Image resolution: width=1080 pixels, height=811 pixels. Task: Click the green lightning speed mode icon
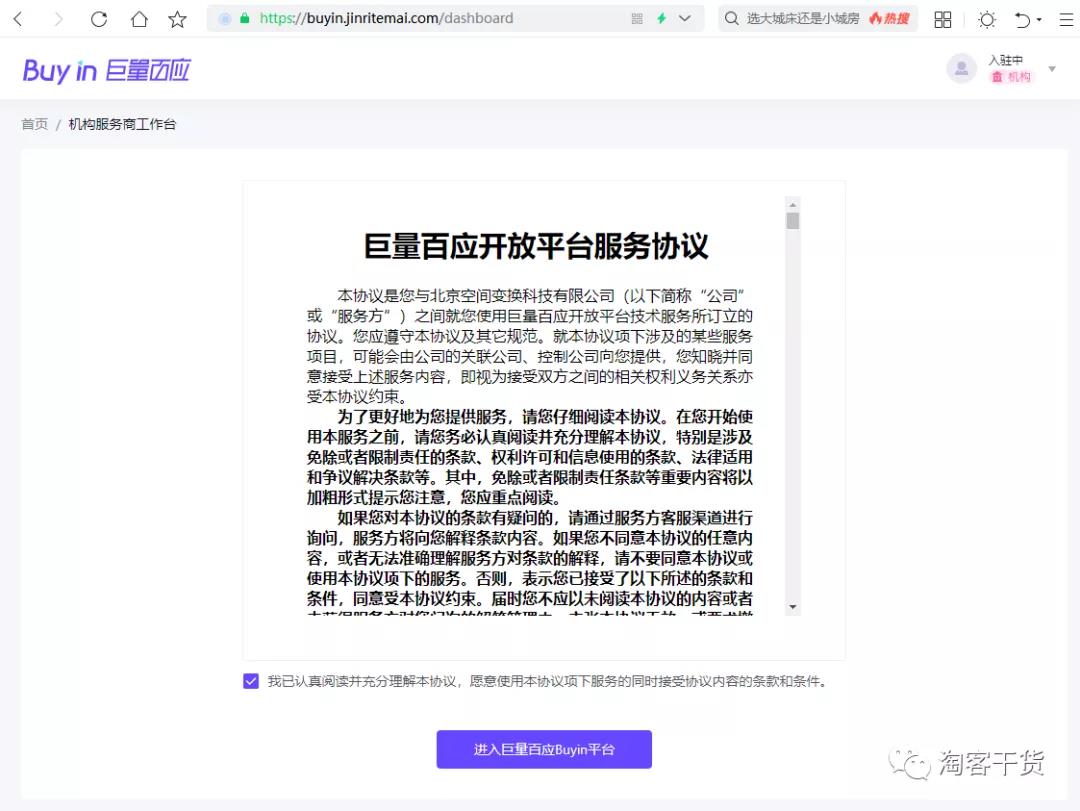coord(661,19)
